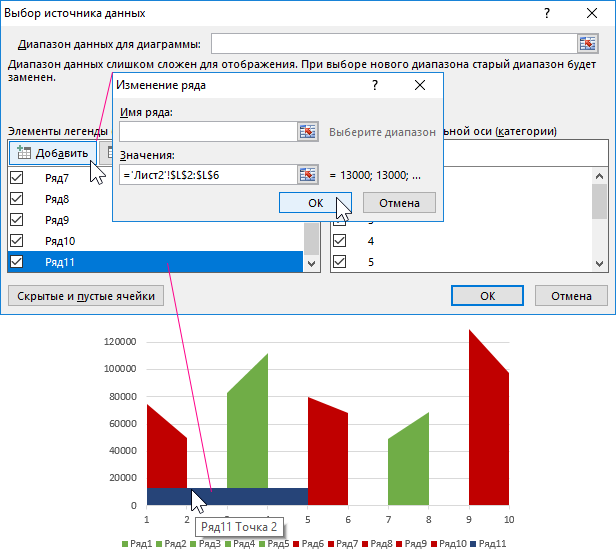Click OK in Изменение ряда dialog

pos(315,202)
